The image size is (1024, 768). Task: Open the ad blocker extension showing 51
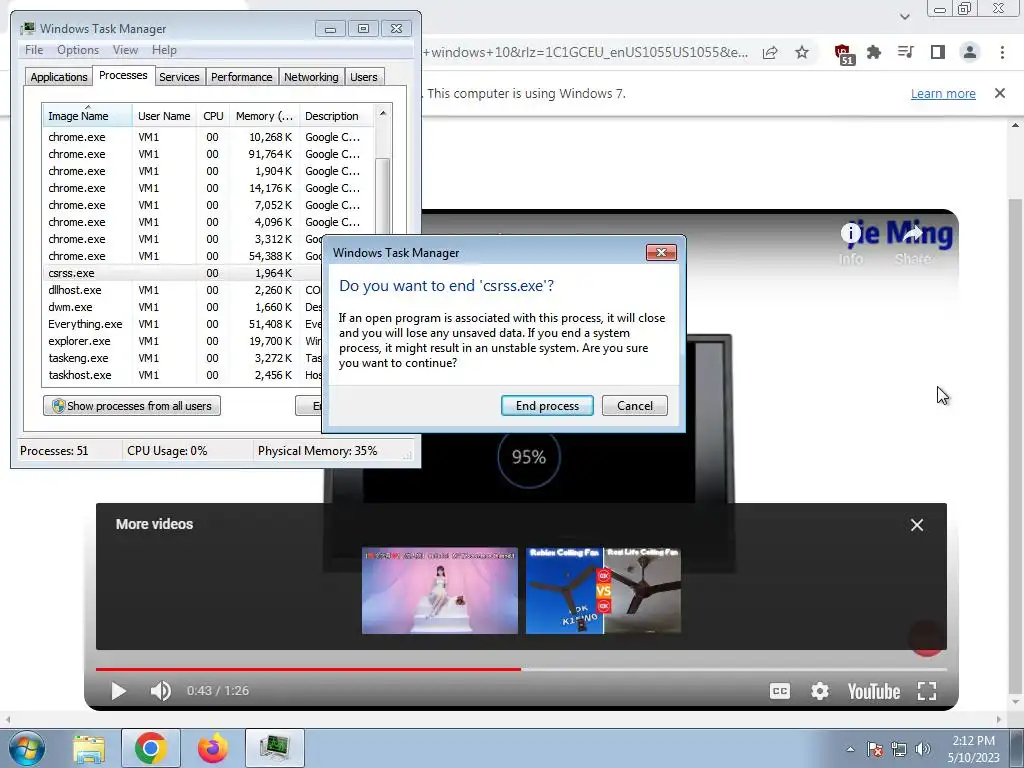(x=843, y=54)
